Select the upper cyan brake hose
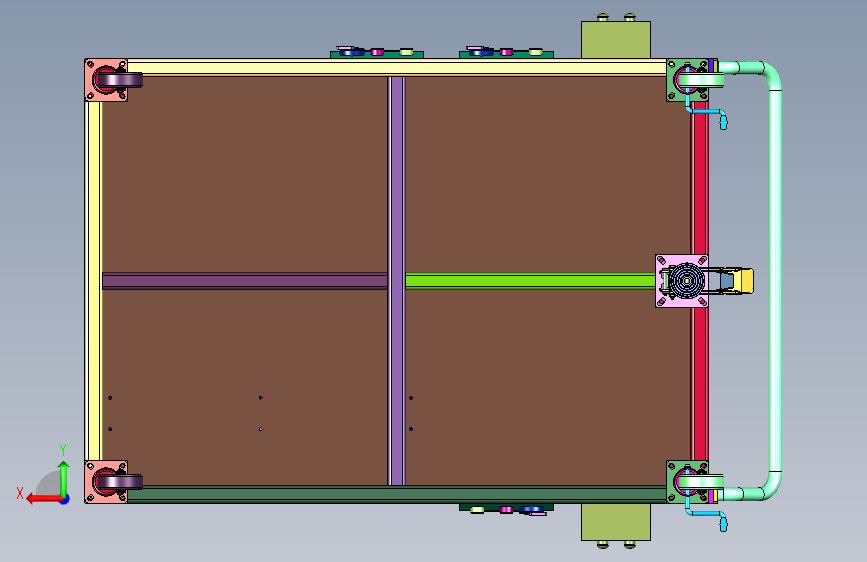This screenshot has width=867, height=562. [x=707, y=112]
